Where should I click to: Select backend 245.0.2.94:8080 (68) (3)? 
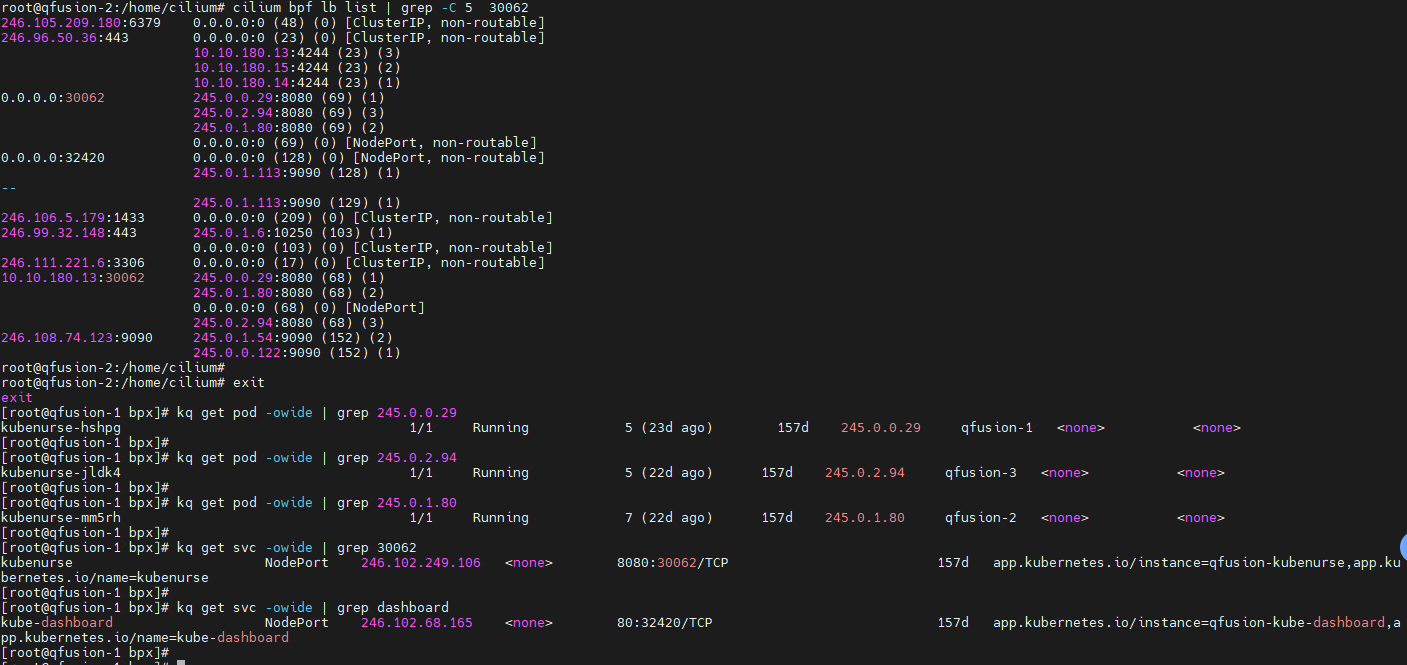(x=288, y=322)
